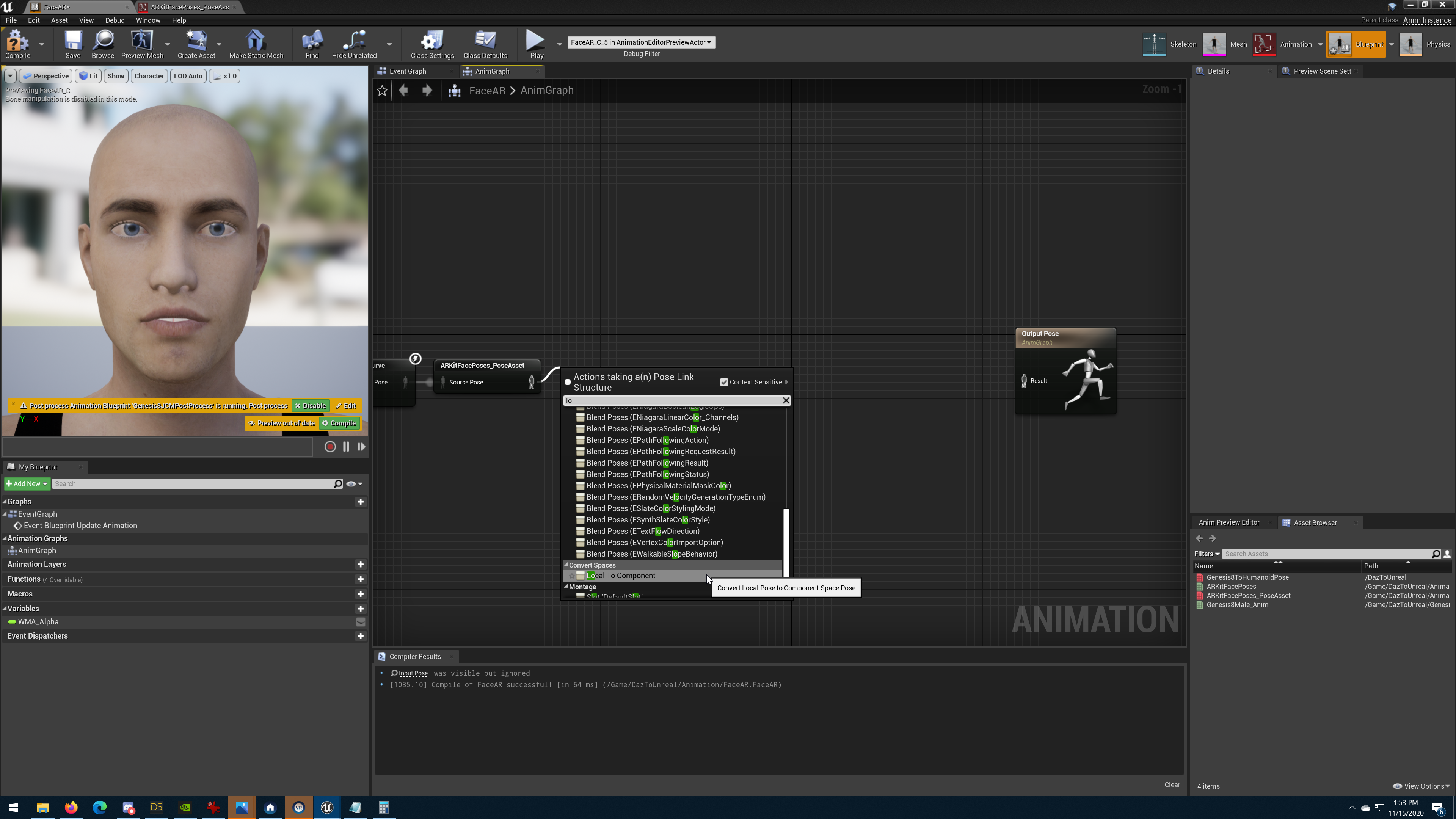Disable the post process animation blueprint
The height and width of the screenshot is (819, 1456).
[x=310, y=406]
